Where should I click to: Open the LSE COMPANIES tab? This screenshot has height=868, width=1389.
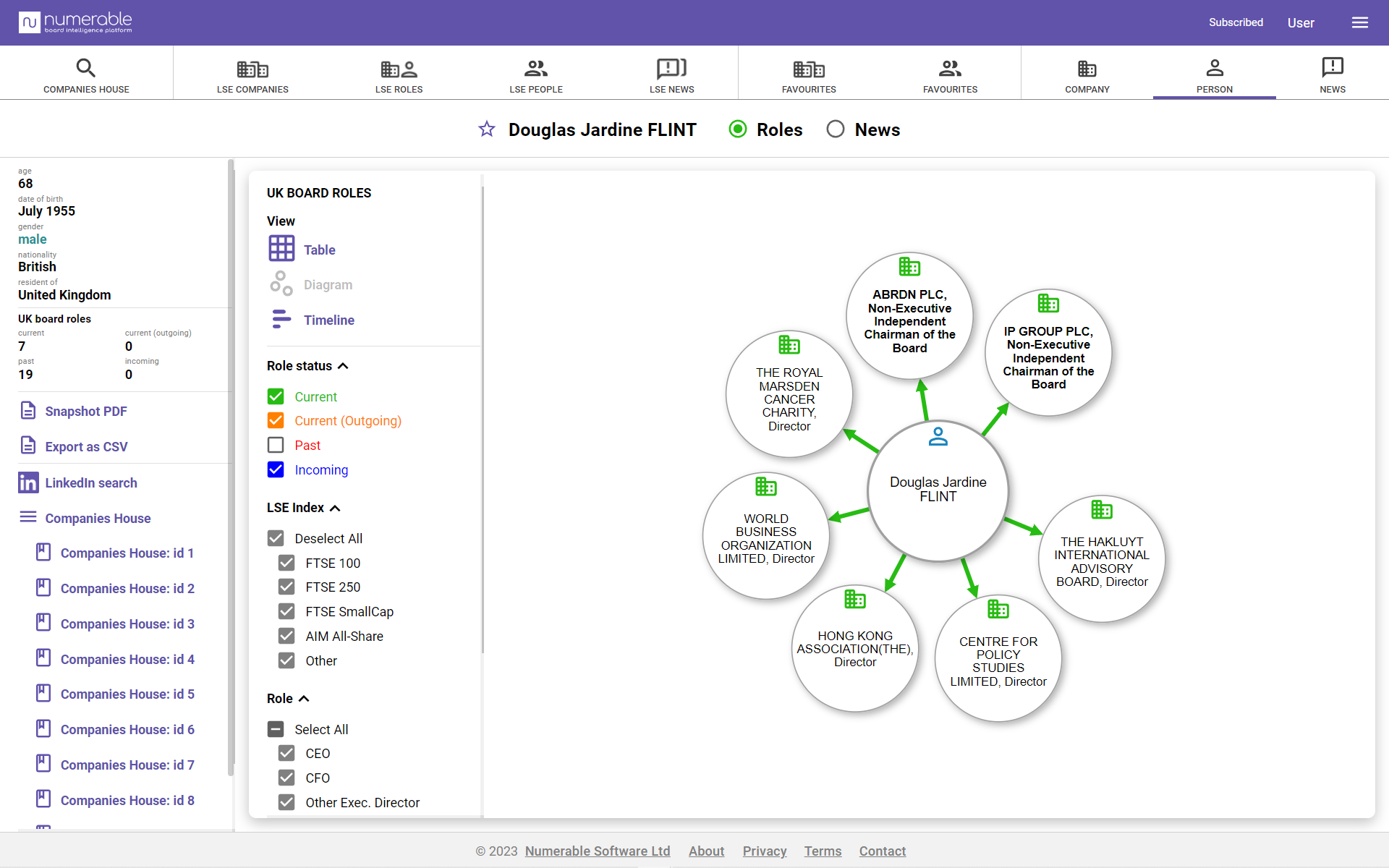252,75
